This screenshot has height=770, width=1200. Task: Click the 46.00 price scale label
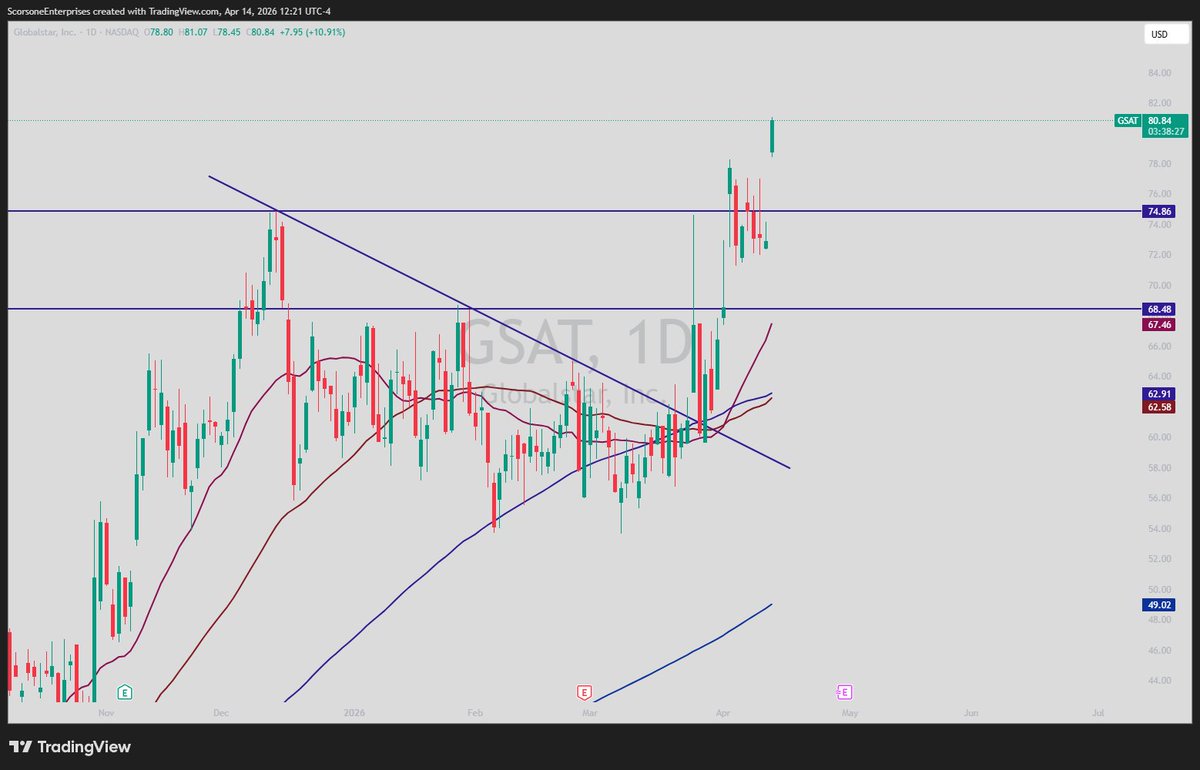click(1160, 651)
